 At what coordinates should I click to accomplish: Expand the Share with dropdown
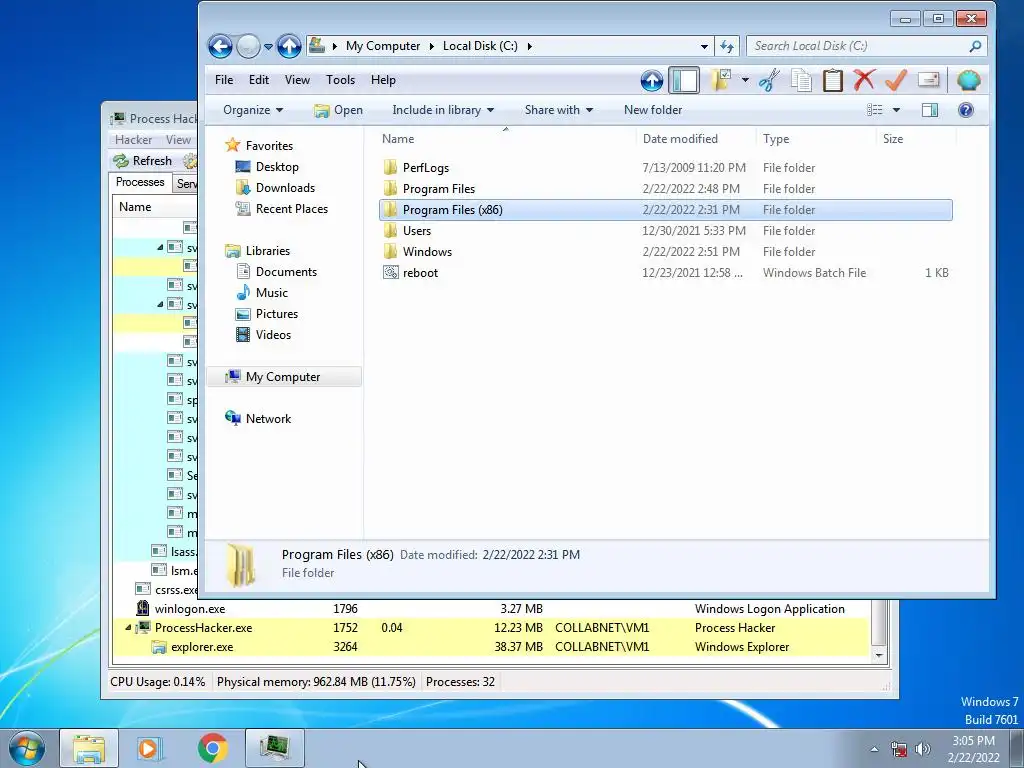tap(558, 110)
